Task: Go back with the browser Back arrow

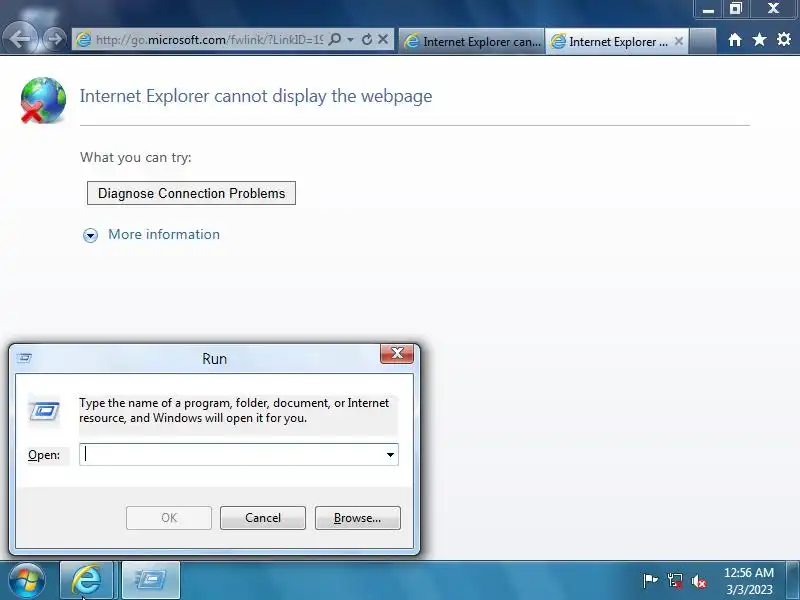Action: click(x=20, y=39)
